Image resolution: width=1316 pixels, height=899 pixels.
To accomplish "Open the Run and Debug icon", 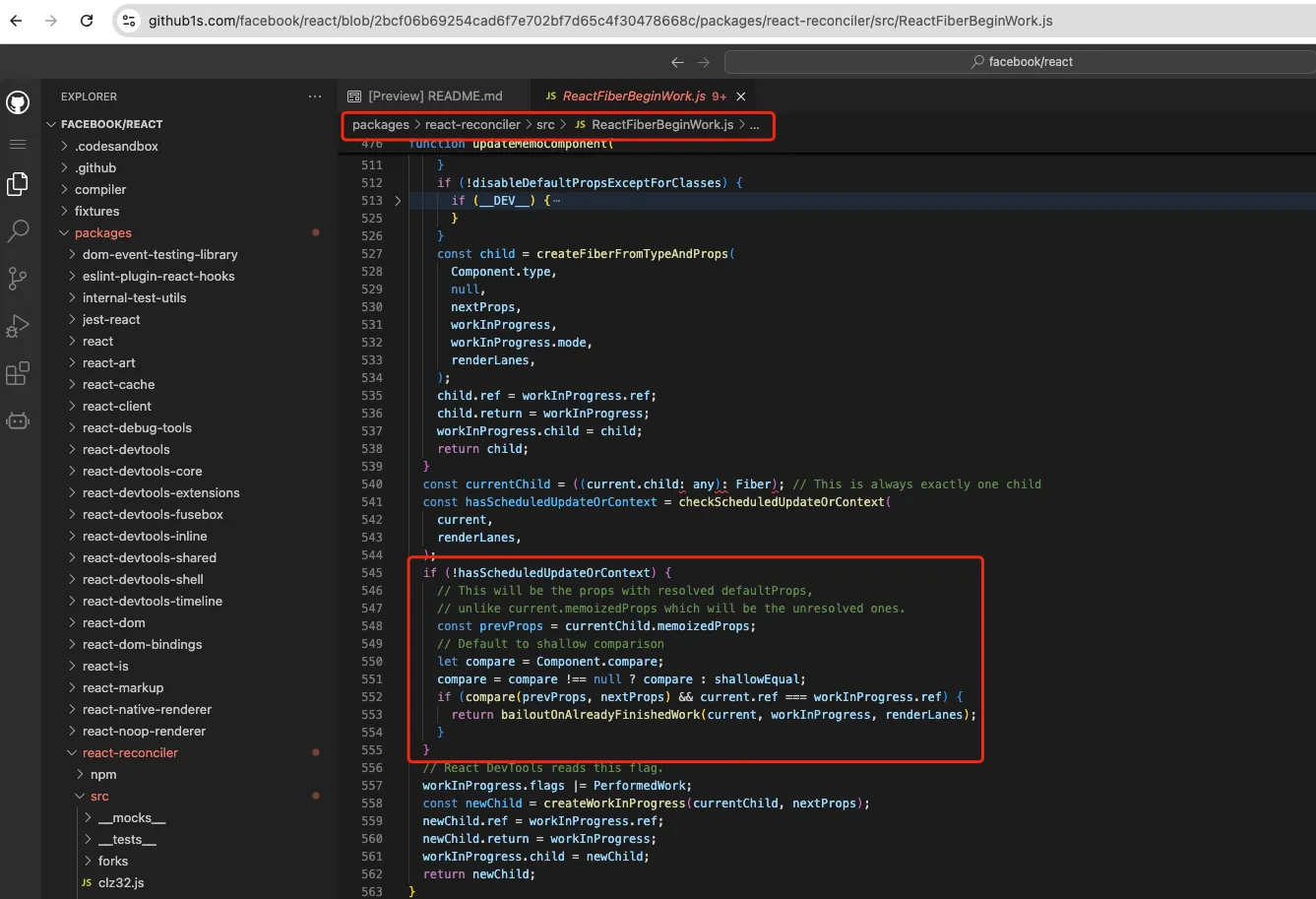I will 18,326.
